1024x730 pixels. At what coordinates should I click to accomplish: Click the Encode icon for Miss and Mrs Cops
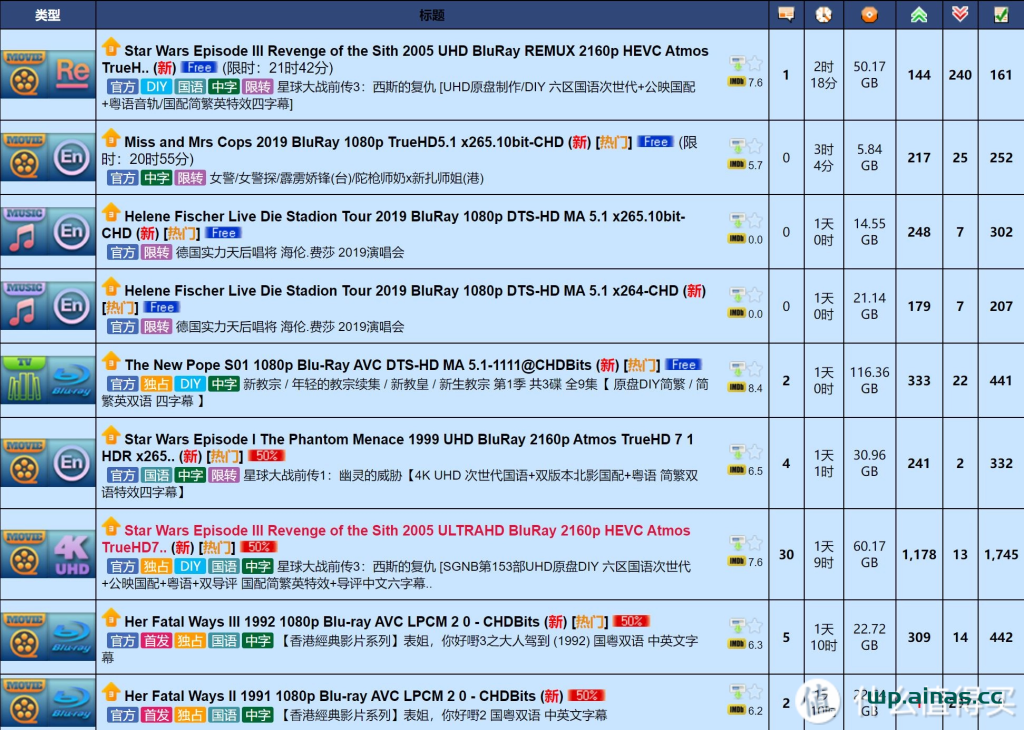72,157
